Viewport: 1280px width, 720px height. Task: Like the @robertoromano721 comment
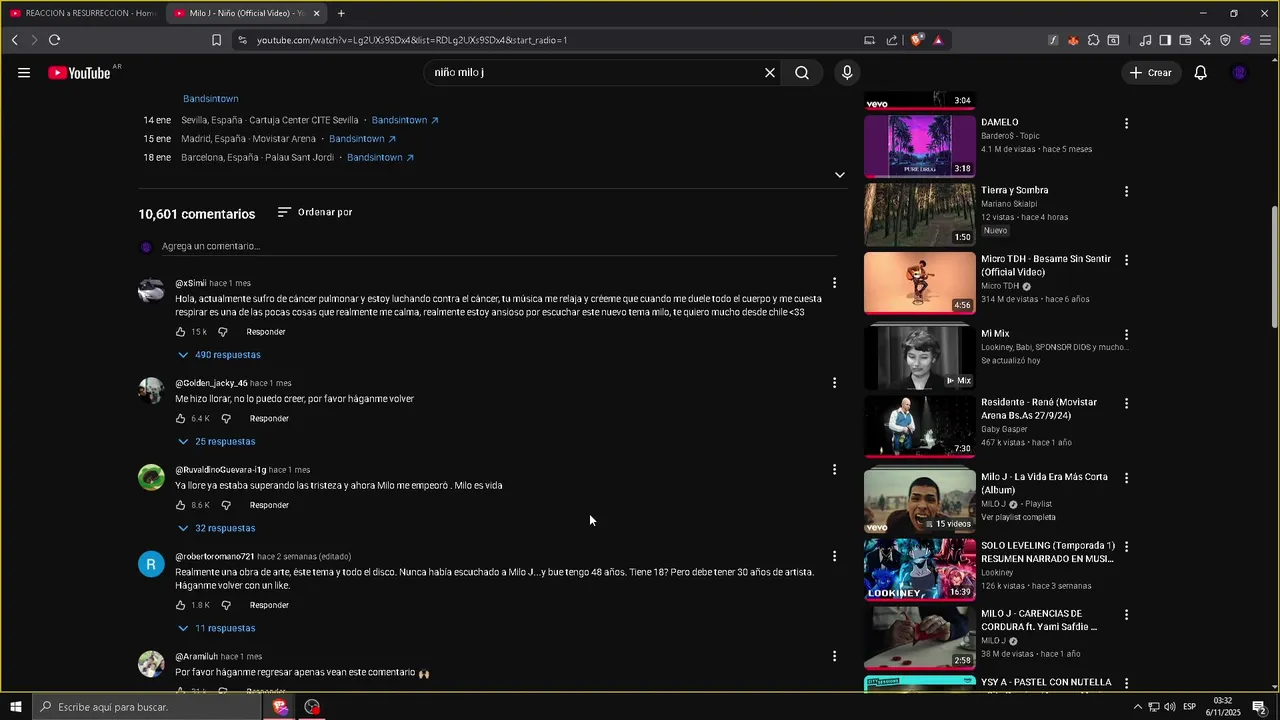point(181,606)
